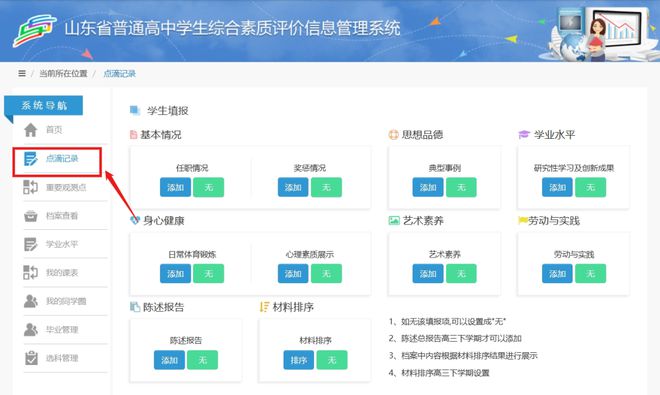
Task: Go to 首页 in system navigation
Action: (54, 130)
